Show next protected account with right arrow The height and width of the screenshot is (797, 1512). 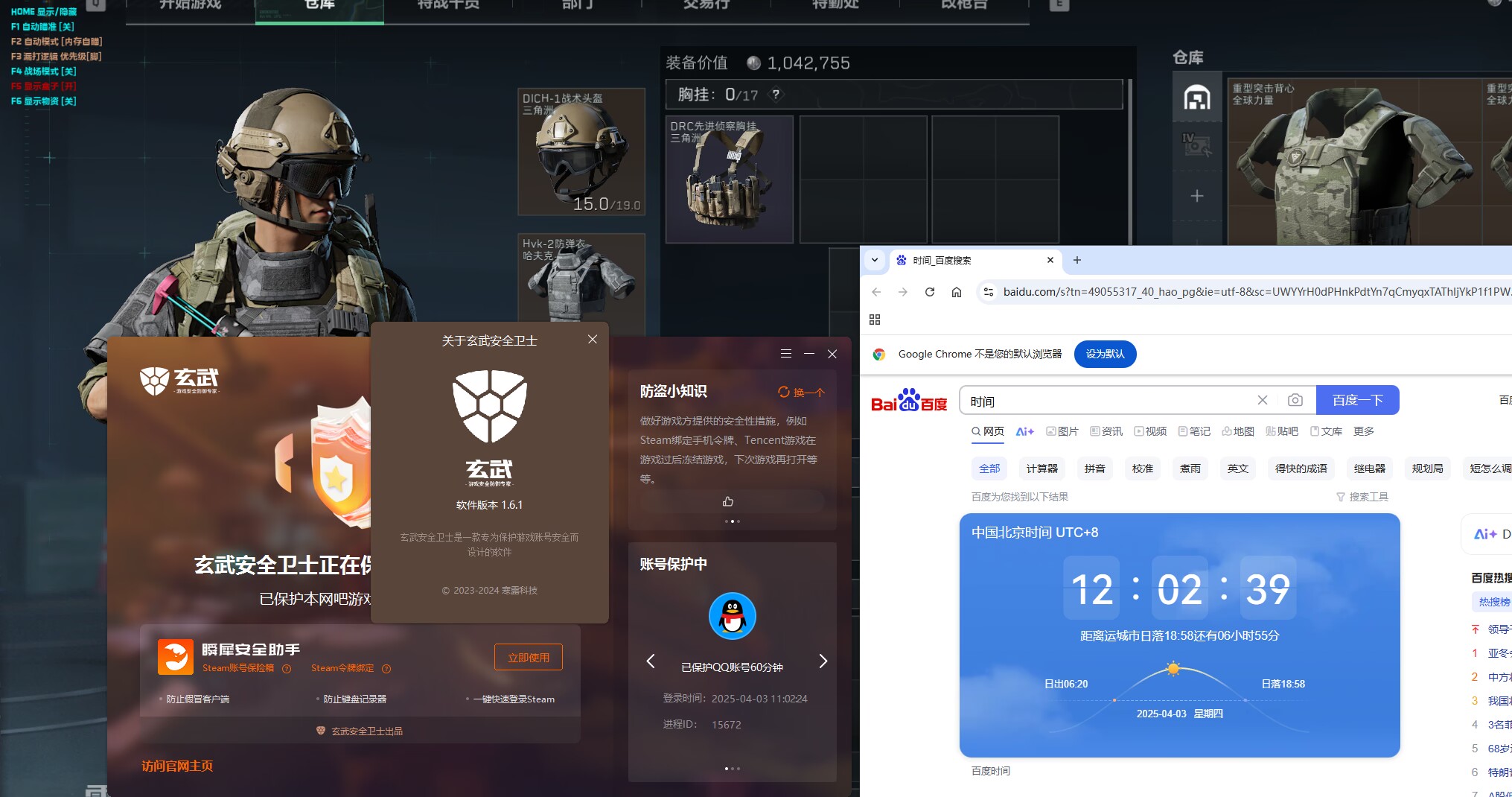coord(823,661)
